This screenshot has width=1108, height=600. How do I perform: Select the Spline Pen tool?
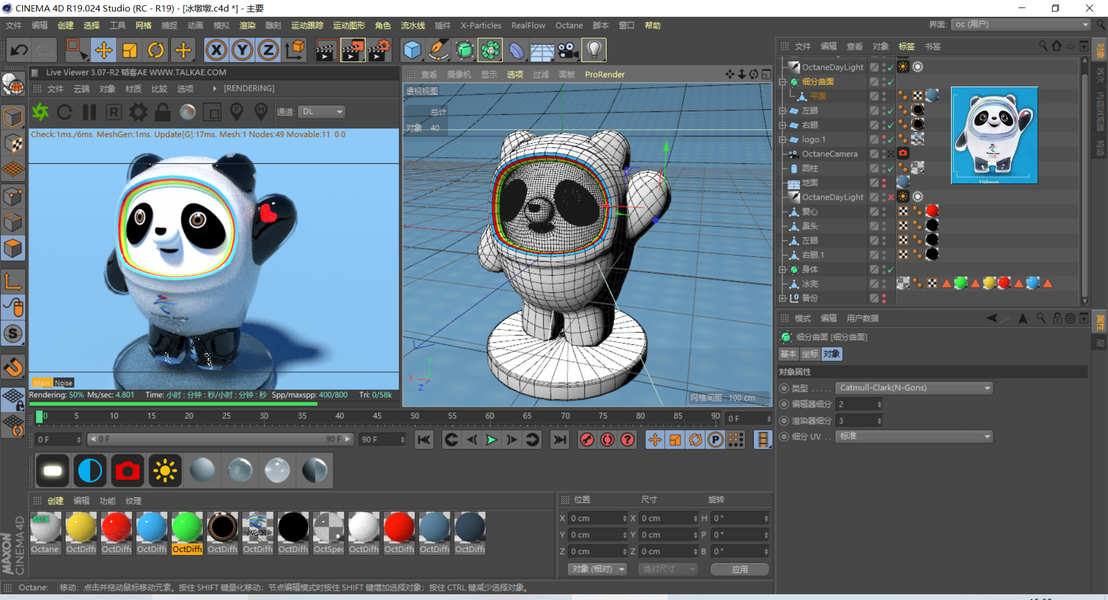tap(439, 50)
